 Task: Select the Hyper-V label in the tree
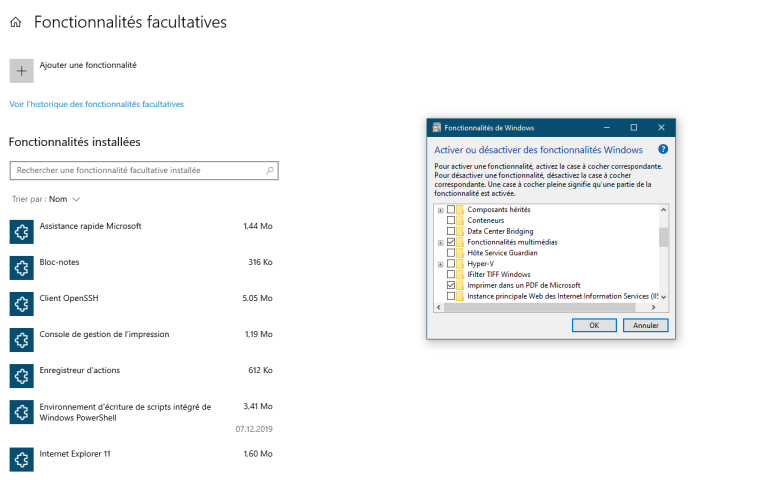[480, 264]
